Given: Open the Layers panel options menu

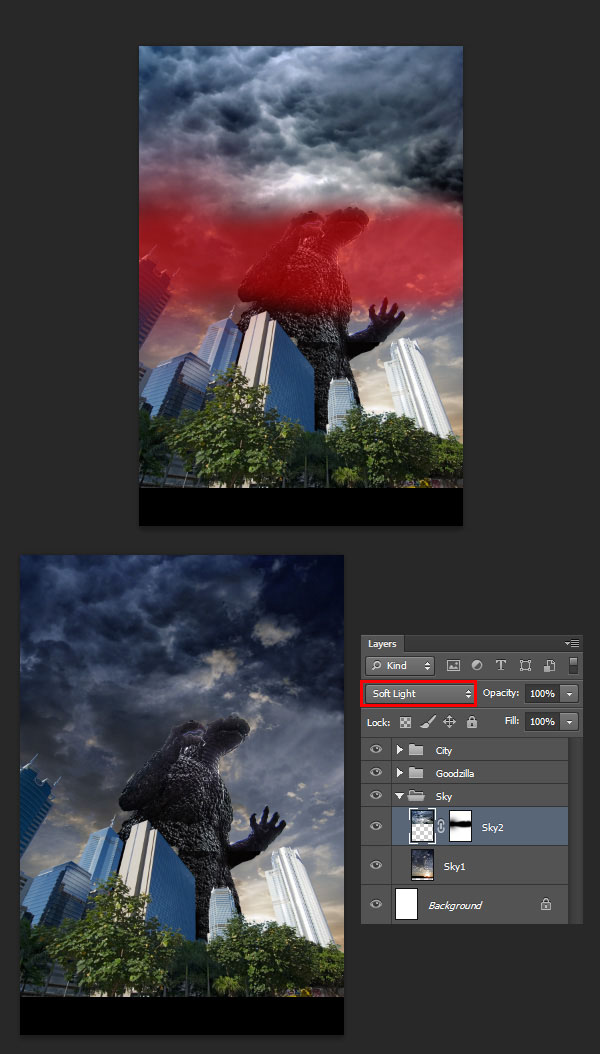Looking at the screenshot, I should [574, 643].
